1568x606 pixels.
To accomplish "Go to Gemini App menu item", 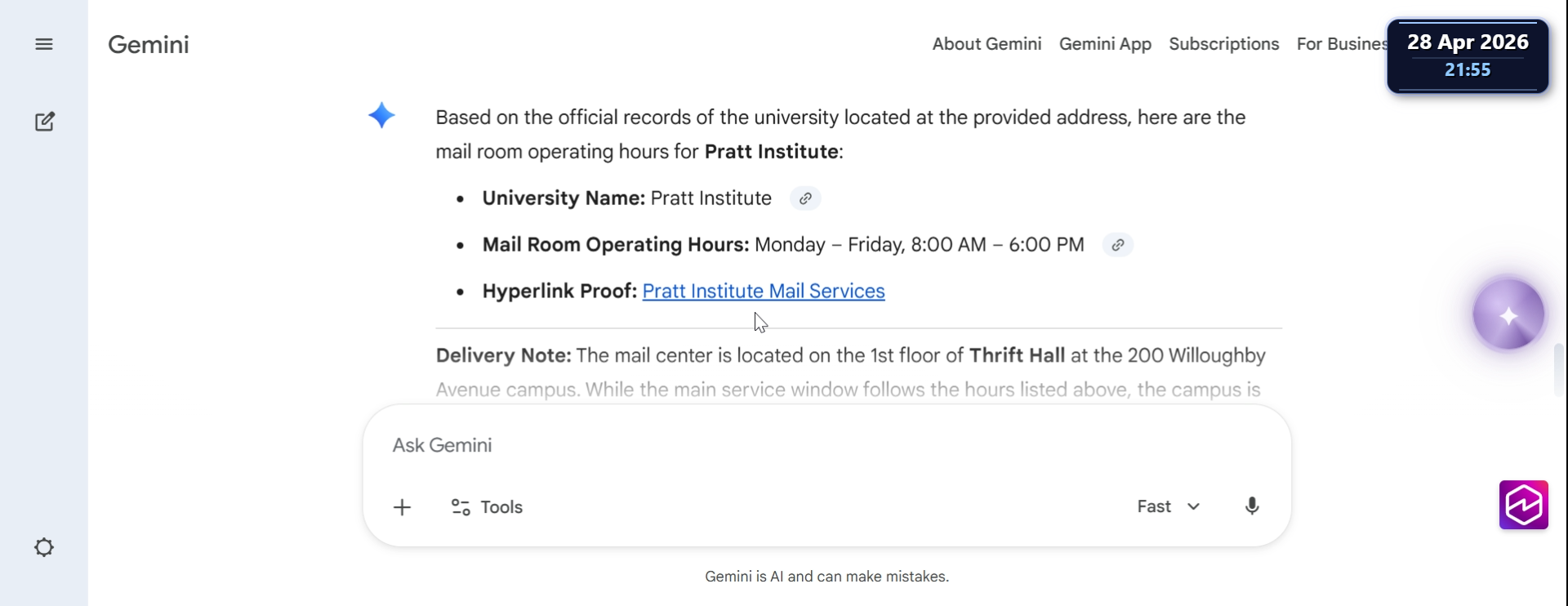I will click(1105, 44).
